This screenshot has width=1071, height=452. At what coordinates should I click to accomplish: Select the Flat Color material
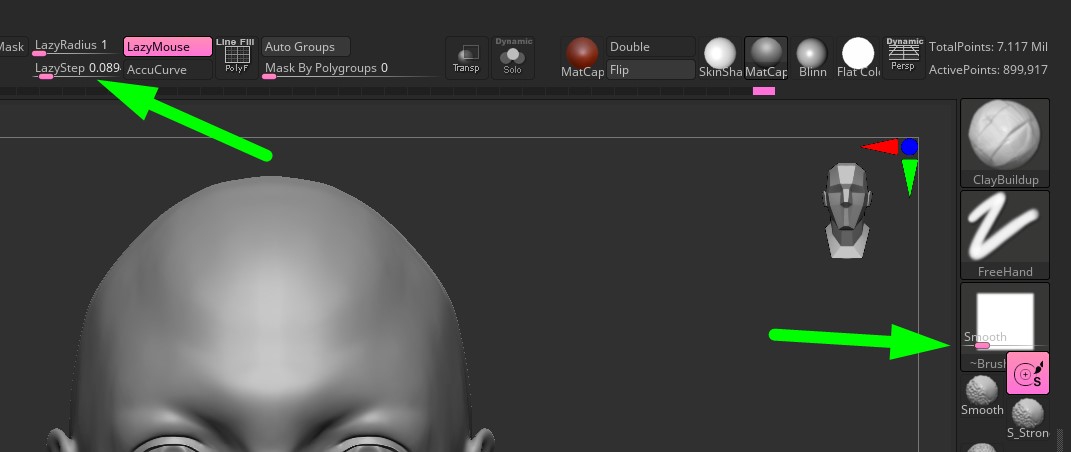point(858,58)
